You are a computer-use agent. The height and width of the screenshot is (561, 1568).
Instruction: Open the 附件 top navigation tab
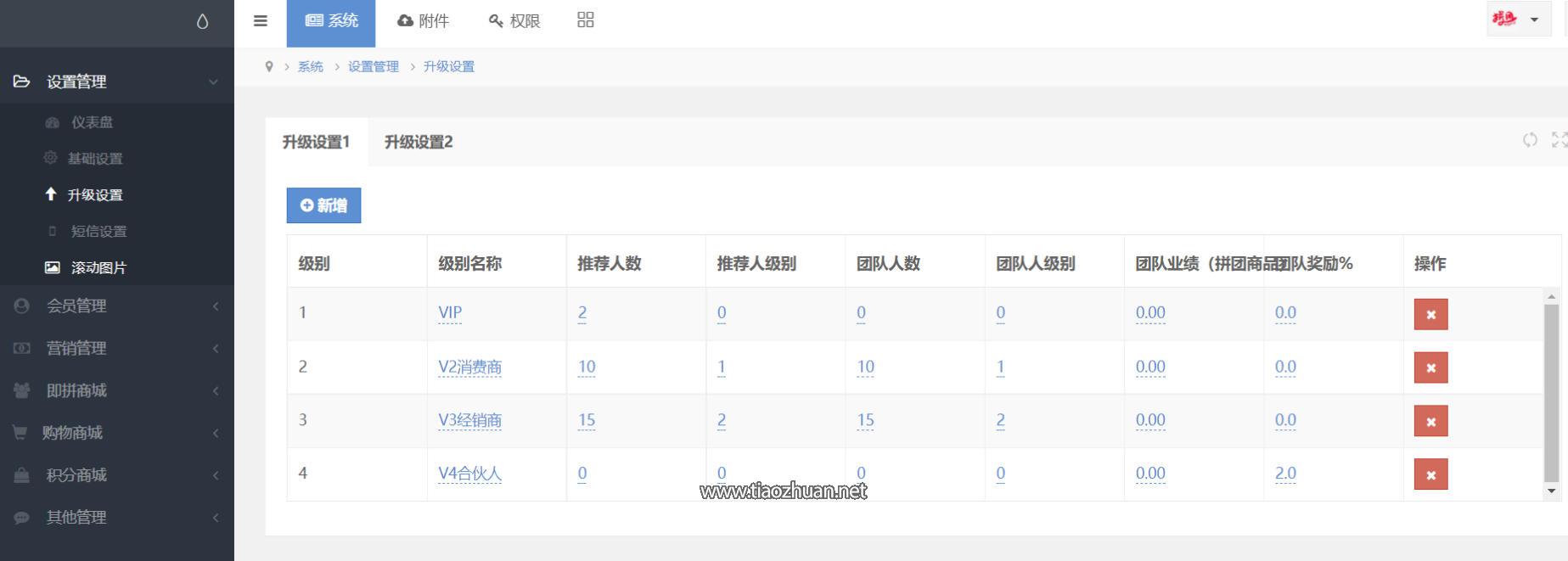423,21
